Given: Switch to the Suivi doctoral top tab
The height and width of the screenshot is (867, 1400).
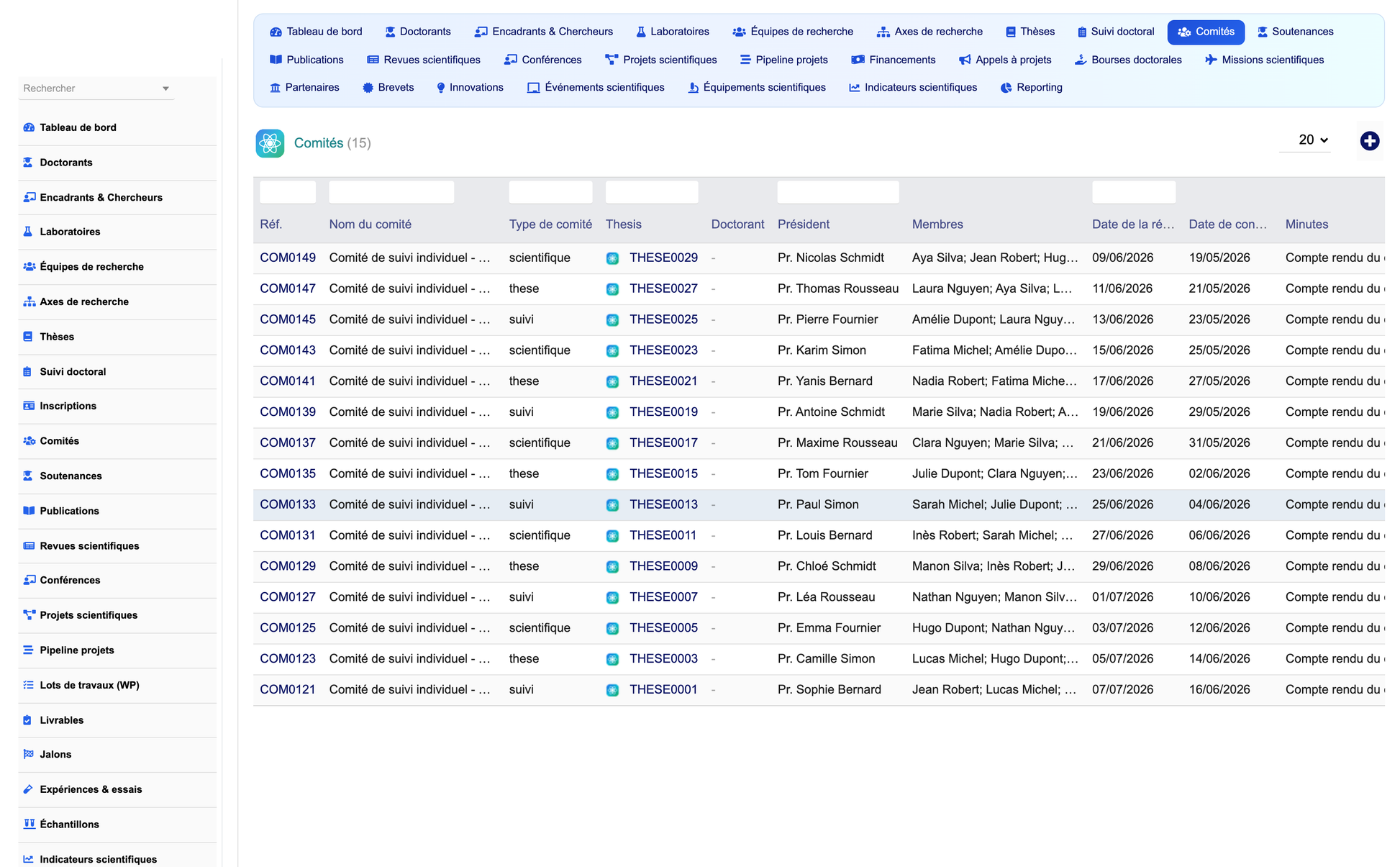Looking at the screenshot, I should pyautogui.click(x=1115, y=32).
